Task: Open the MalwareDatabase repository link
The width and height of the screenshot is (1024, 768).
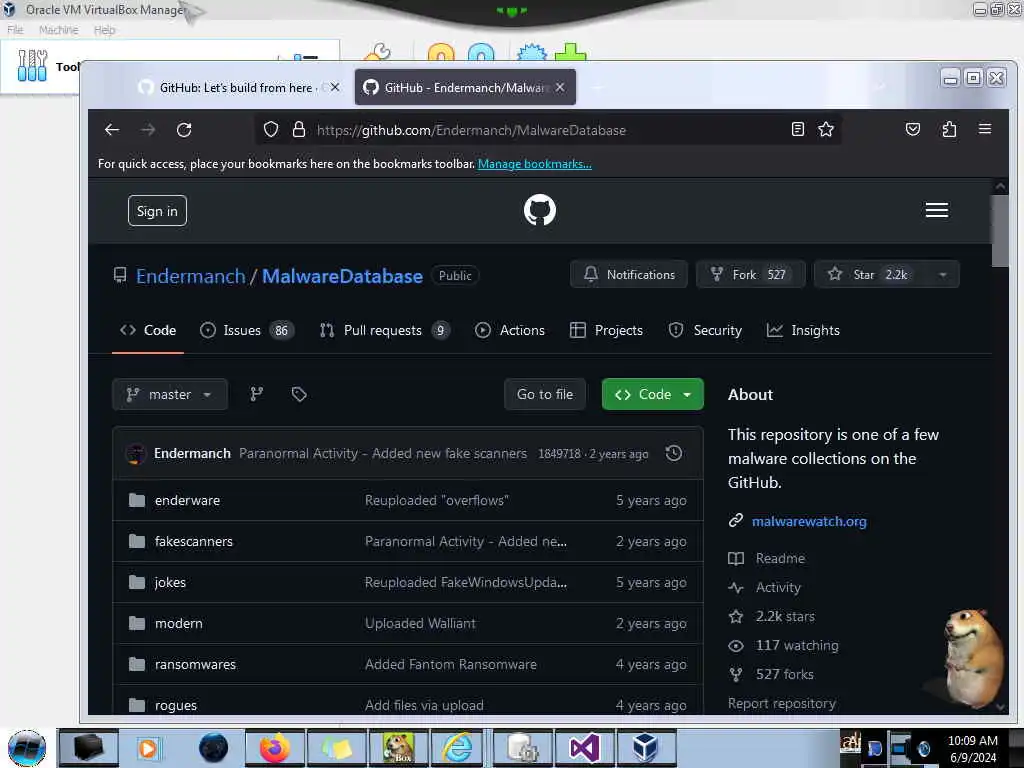Action: 342,276
